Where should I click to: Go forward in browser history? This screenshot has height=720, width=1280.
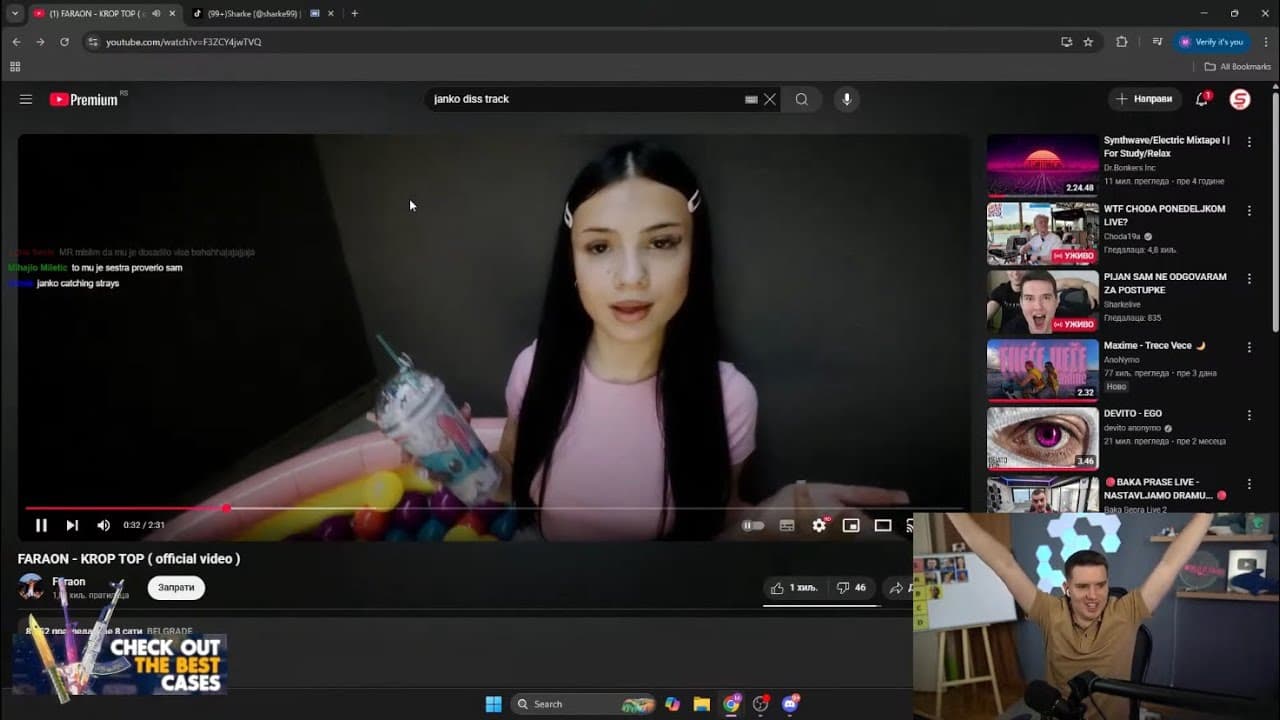click(40, 42)
